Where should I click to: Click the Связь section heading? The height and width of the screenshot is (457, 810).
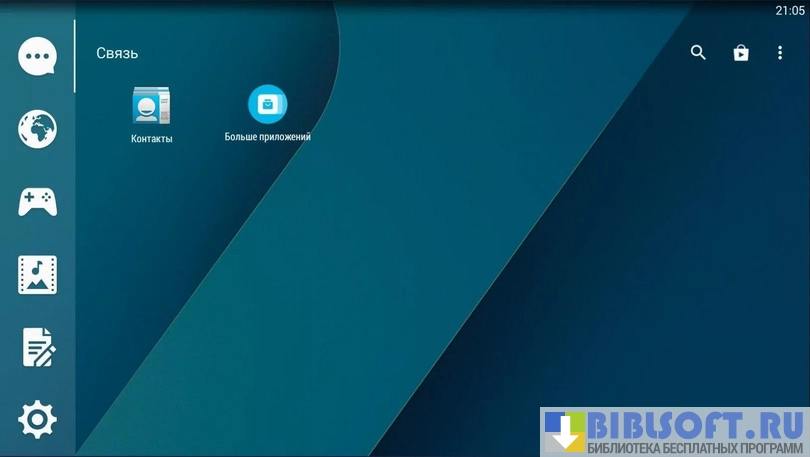click(117, 53)
